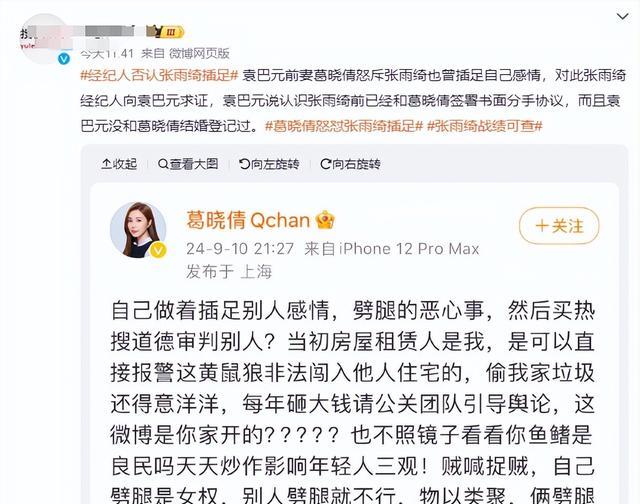The width and height of the screenshot is (640, 504).
Task: Expand the post options chevron
Action: (622, 17)
